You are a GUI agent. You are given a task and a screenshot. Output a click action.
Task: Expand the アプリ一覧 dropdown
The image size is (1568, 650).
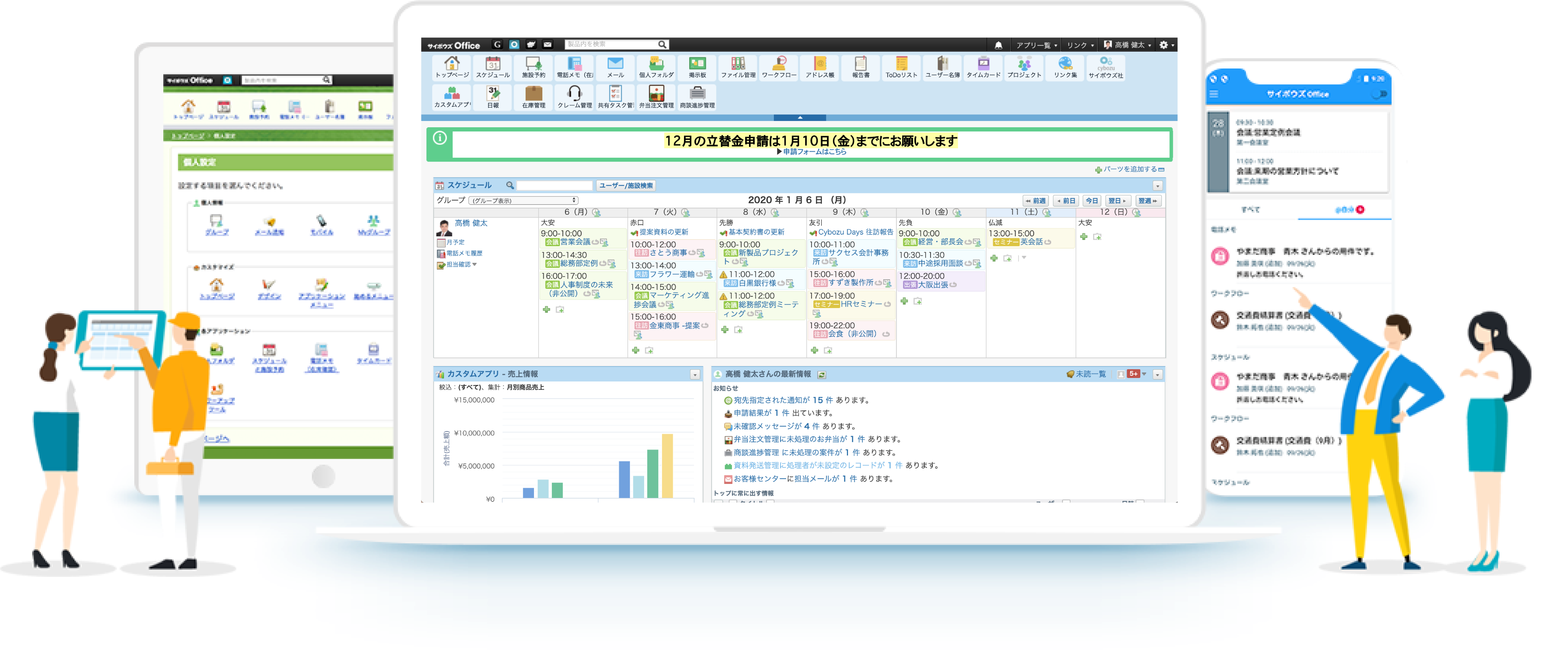pyautogui.click(x=1036, y=45)
